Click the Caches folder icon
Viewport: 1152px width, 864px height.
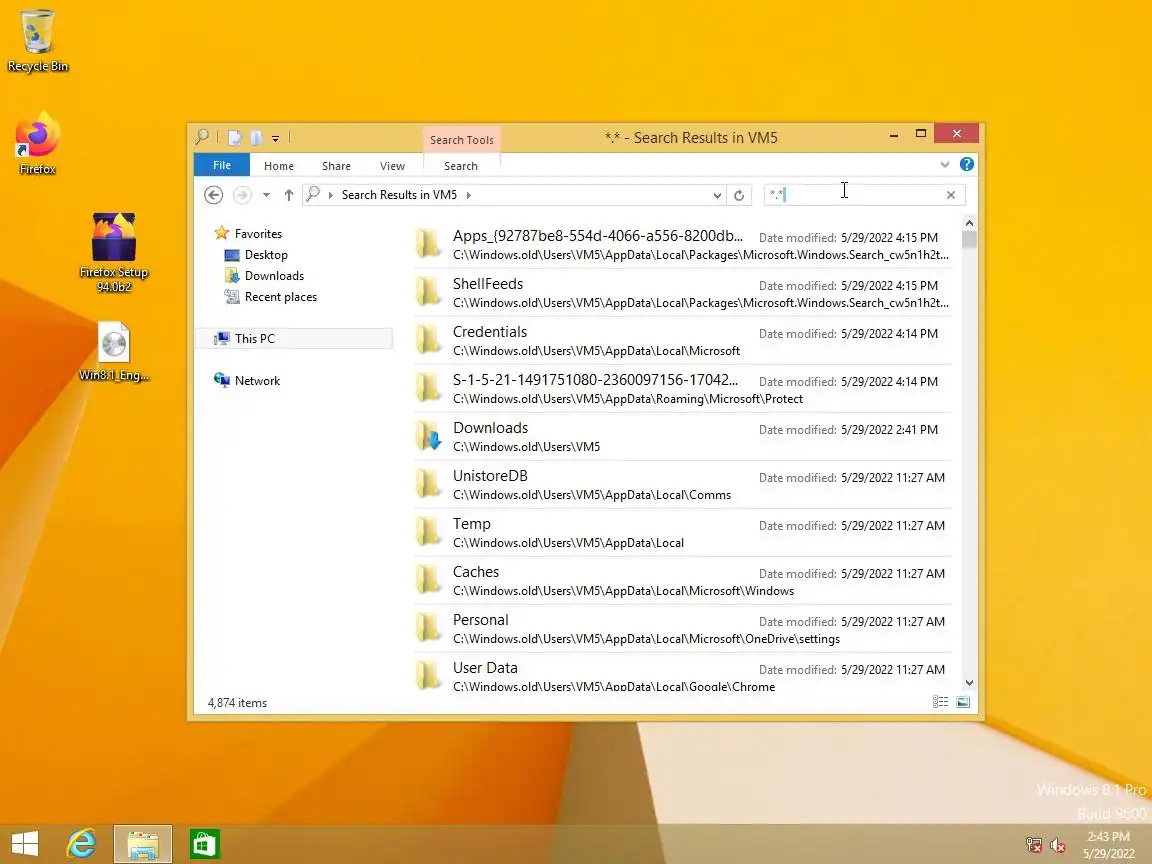428,580
